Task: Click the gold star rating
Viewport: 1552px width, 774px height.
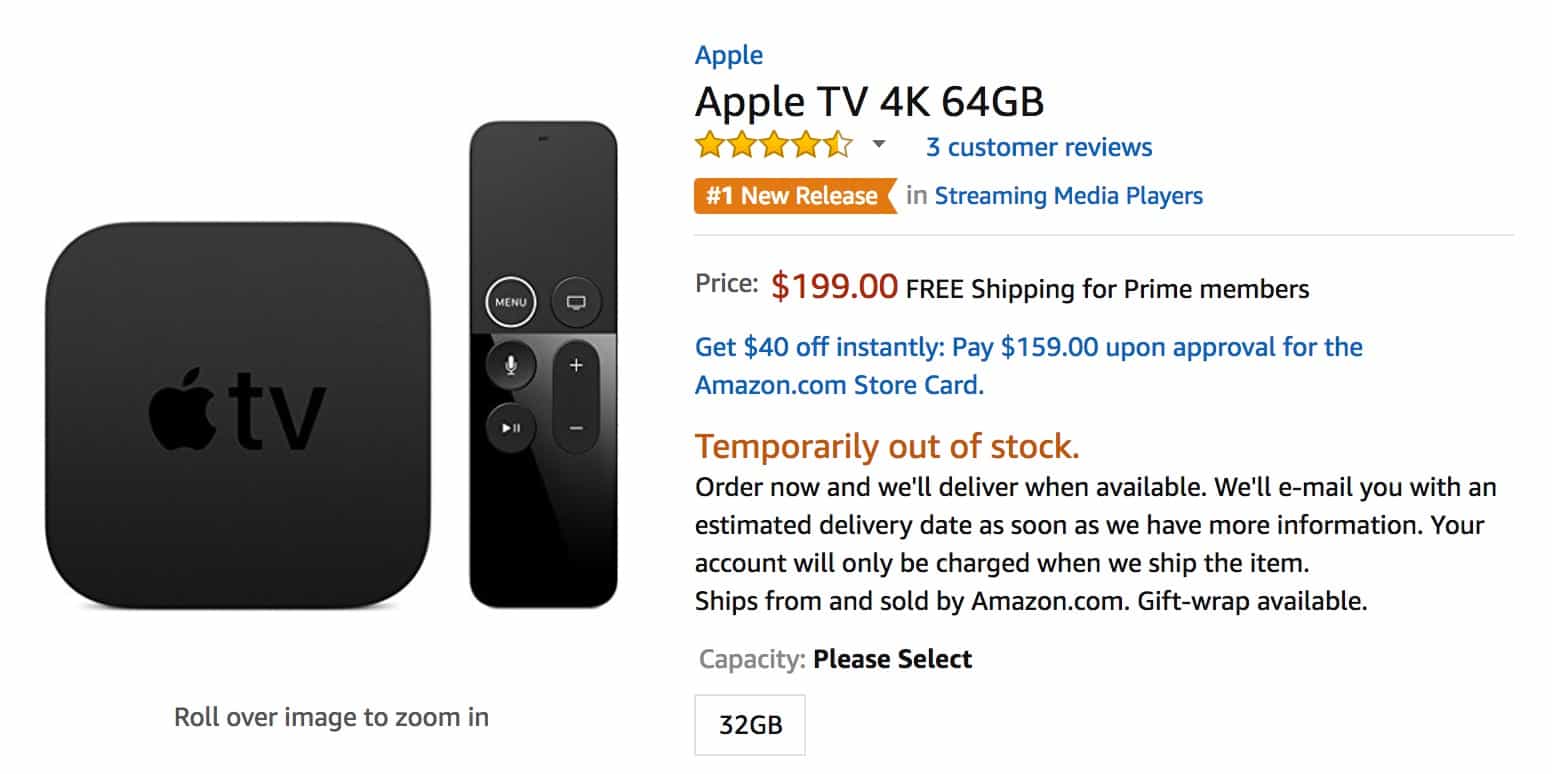Action: tap(774, 146)
